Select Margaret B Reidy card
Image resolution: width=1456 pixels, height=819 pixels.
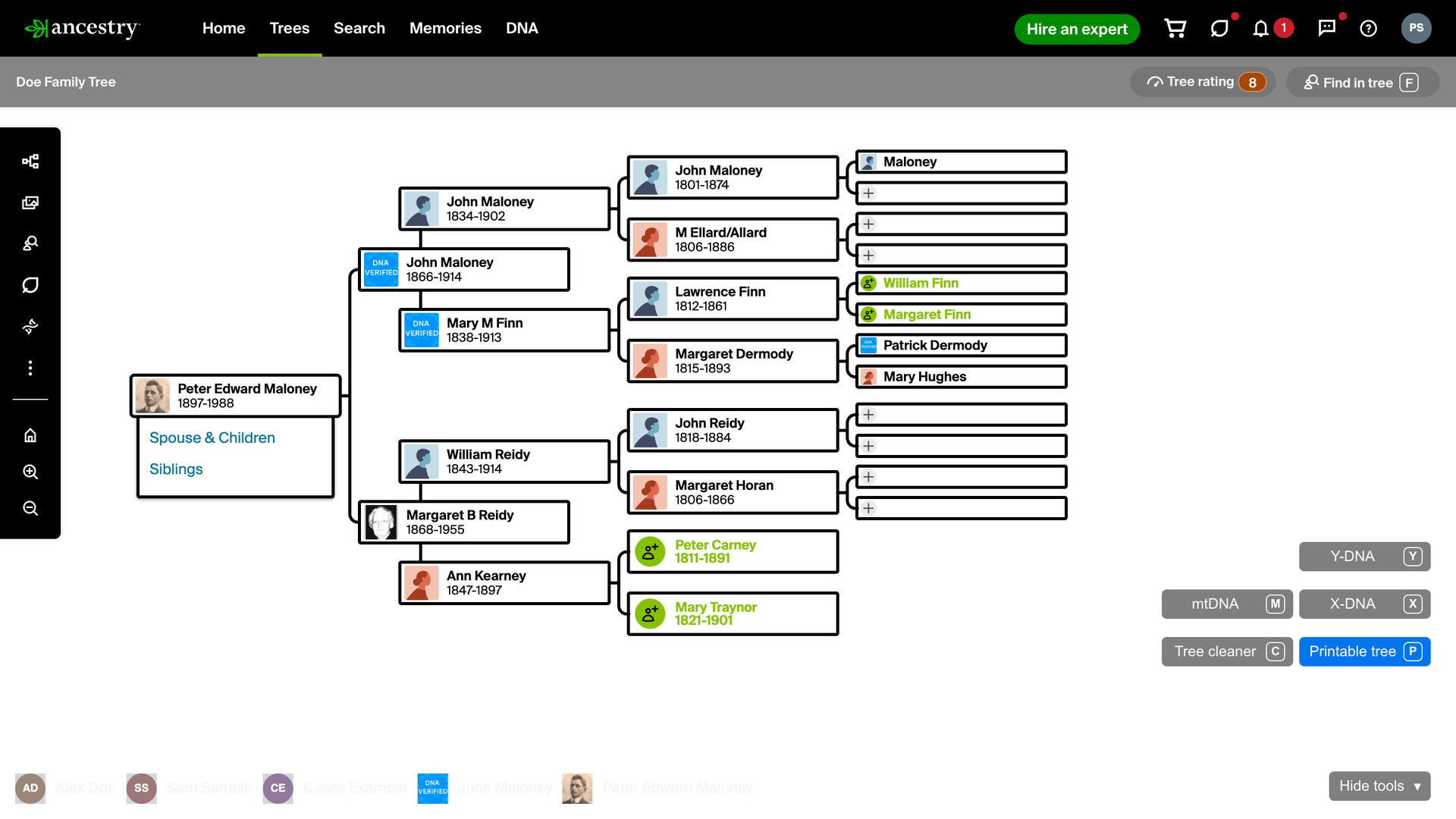point(464,522)
